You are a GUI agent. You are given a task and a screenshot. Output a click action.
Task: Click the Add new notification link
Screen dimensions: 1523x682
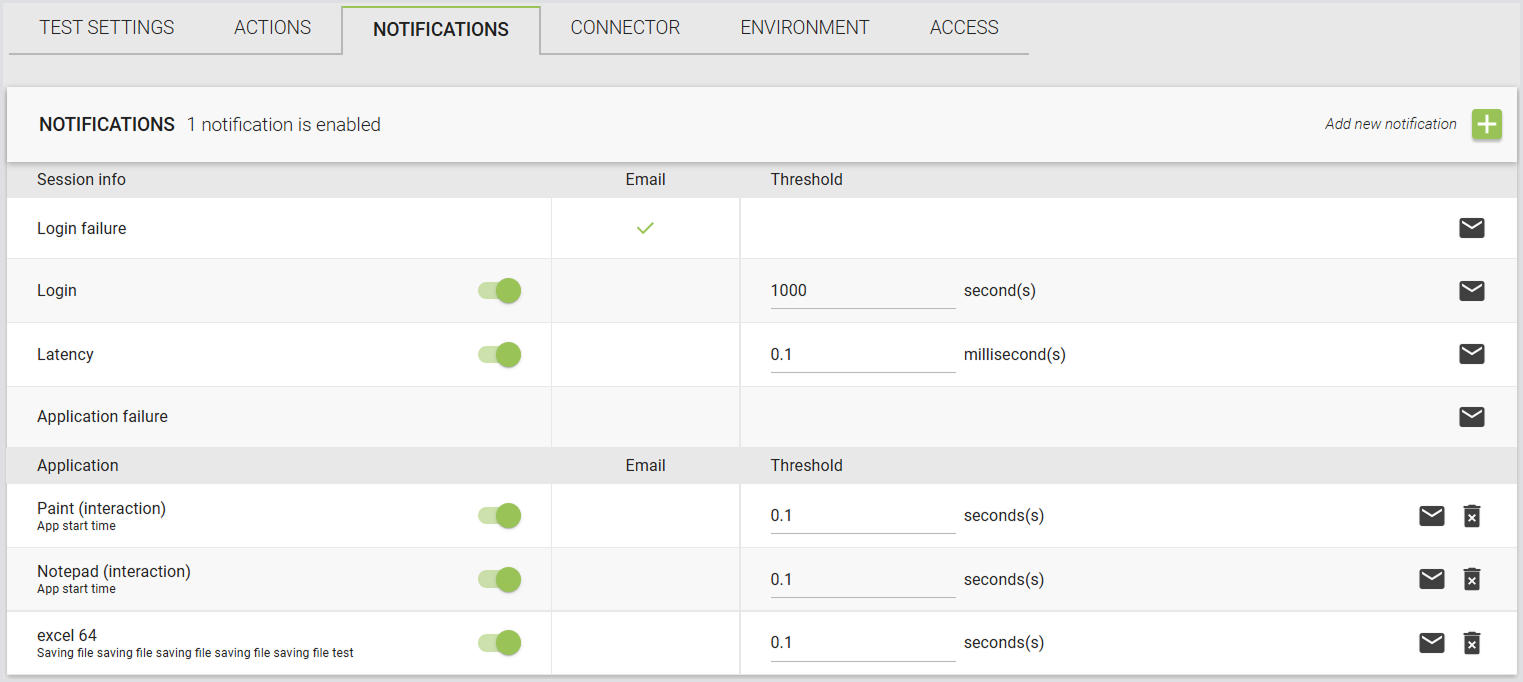[x=1391, y=124]
